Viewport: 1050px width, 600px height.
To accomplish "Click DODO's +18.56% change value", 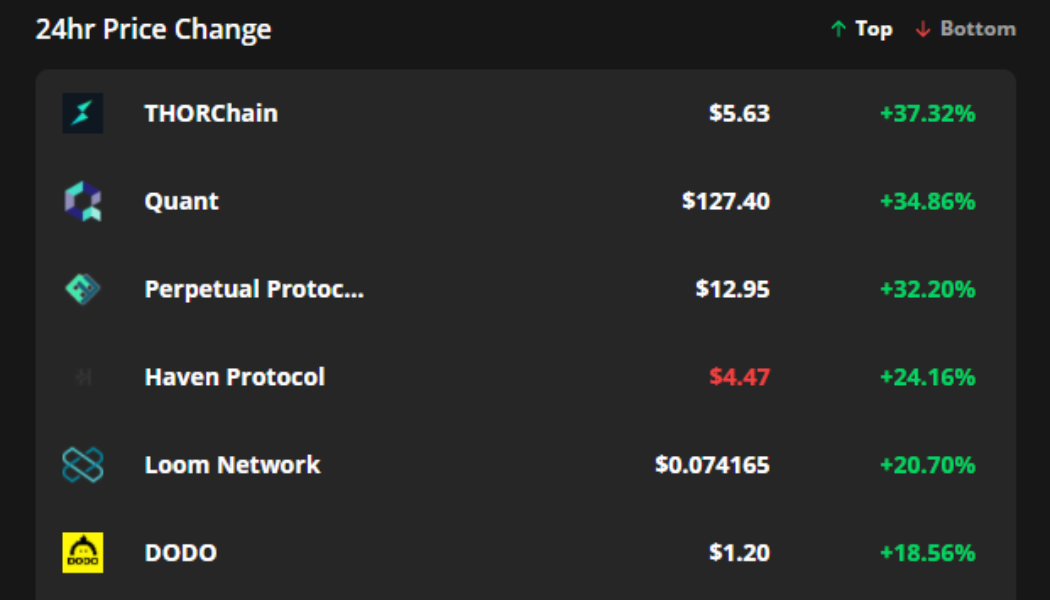I will coord(927,553).
